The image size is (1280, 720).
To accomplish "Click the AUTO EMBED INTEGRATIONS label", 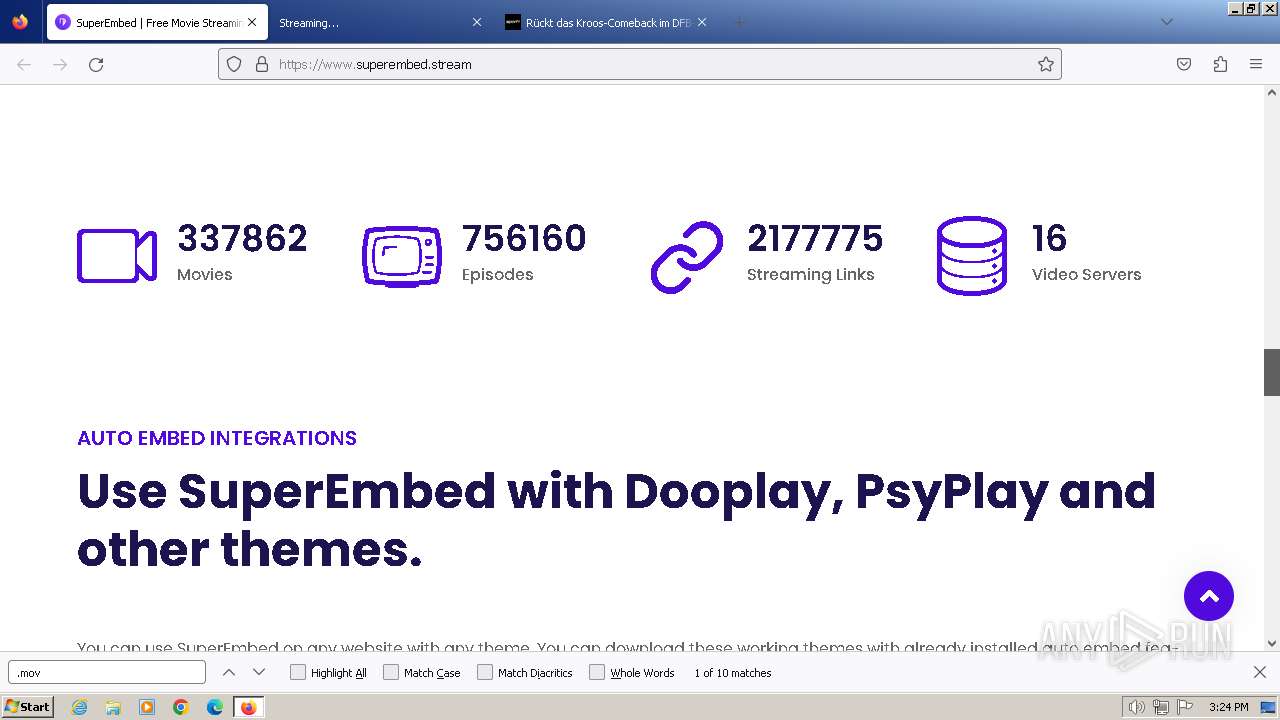I will pyautogui.click(x=217, y=438).
